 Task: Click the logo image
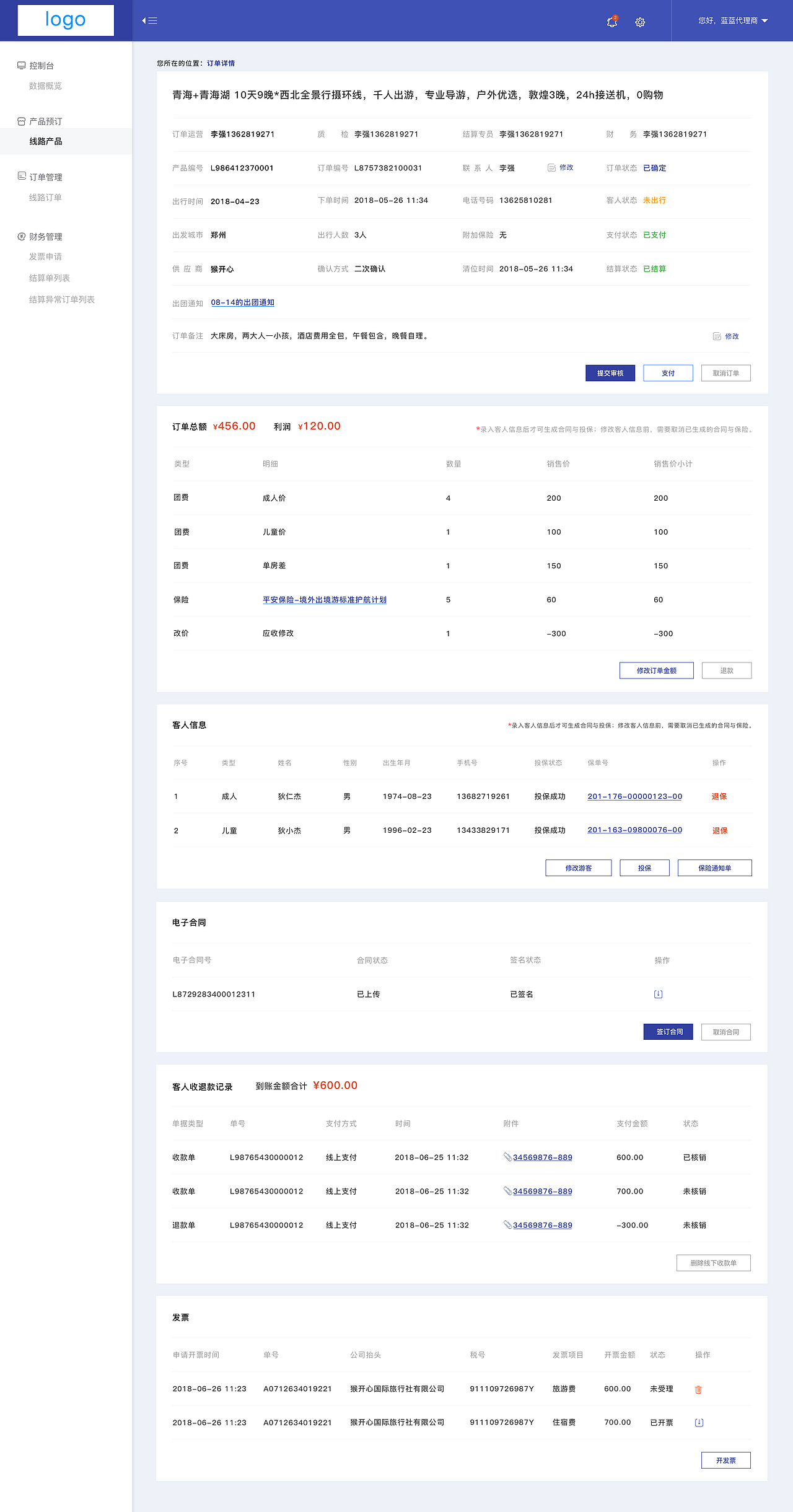click(x=66, y=20)
